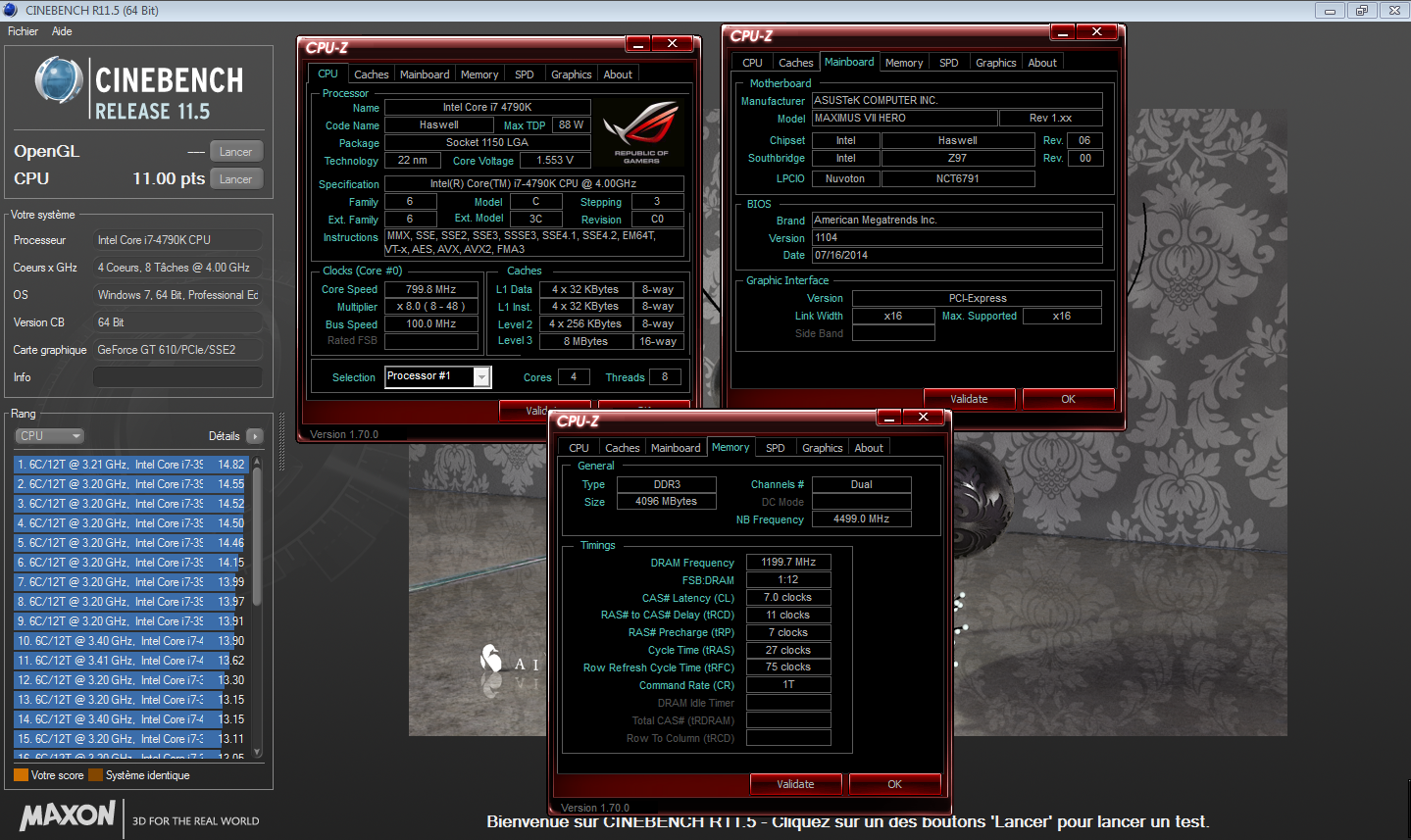Open Graphics tab in Memory CPU-Z window
This screenshot has height=840, width=1411.
822,448
